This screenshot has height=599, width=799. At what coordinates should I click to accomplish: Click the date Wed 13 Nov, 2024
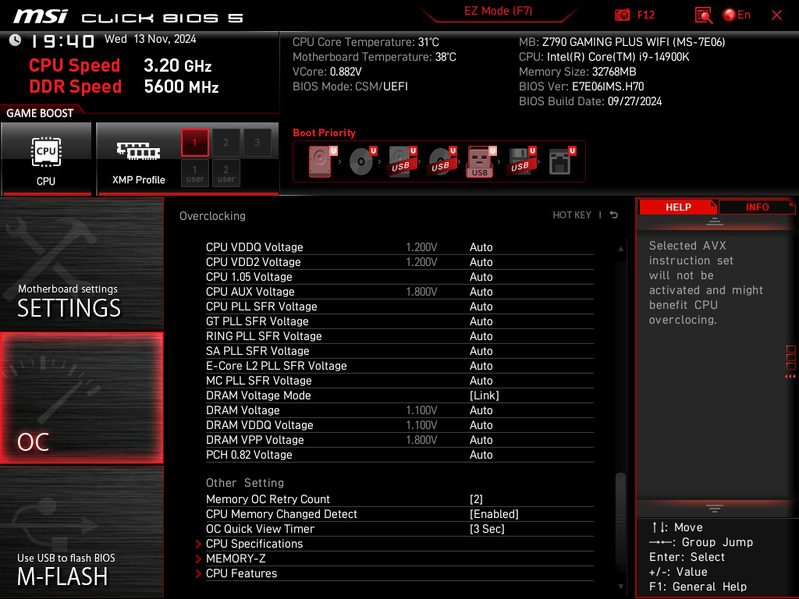tap(150, 39)
